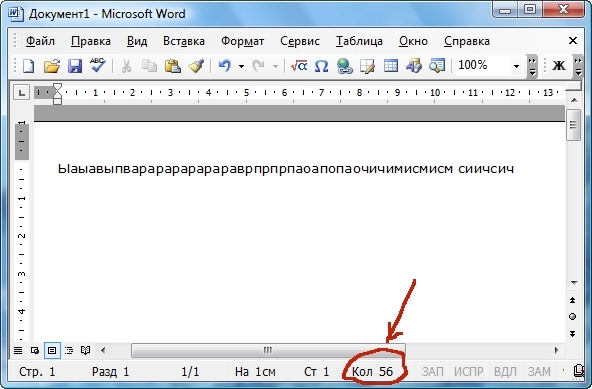The height and width of the screenshot is (389, 592).
Task: Toggle bold formatting with Ж button
Action: click(x=559, y=66)
